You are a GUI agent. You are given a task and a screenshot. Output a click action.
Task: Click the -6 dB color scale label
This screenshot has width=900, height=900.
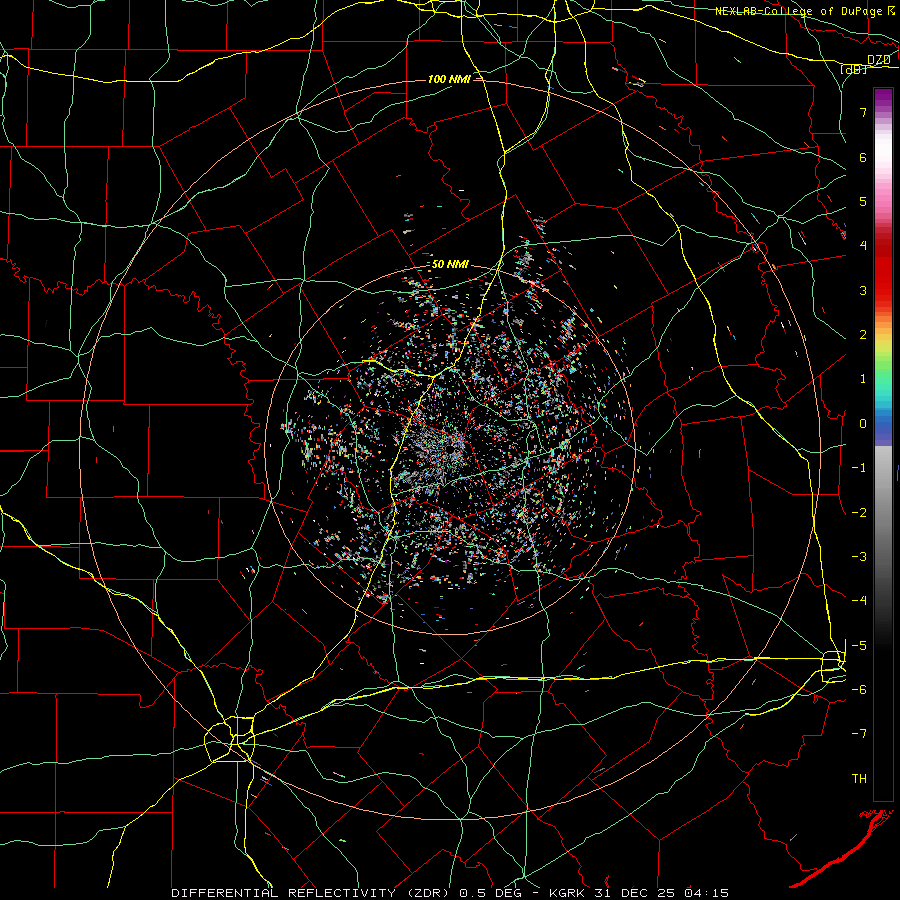[859, 689]
